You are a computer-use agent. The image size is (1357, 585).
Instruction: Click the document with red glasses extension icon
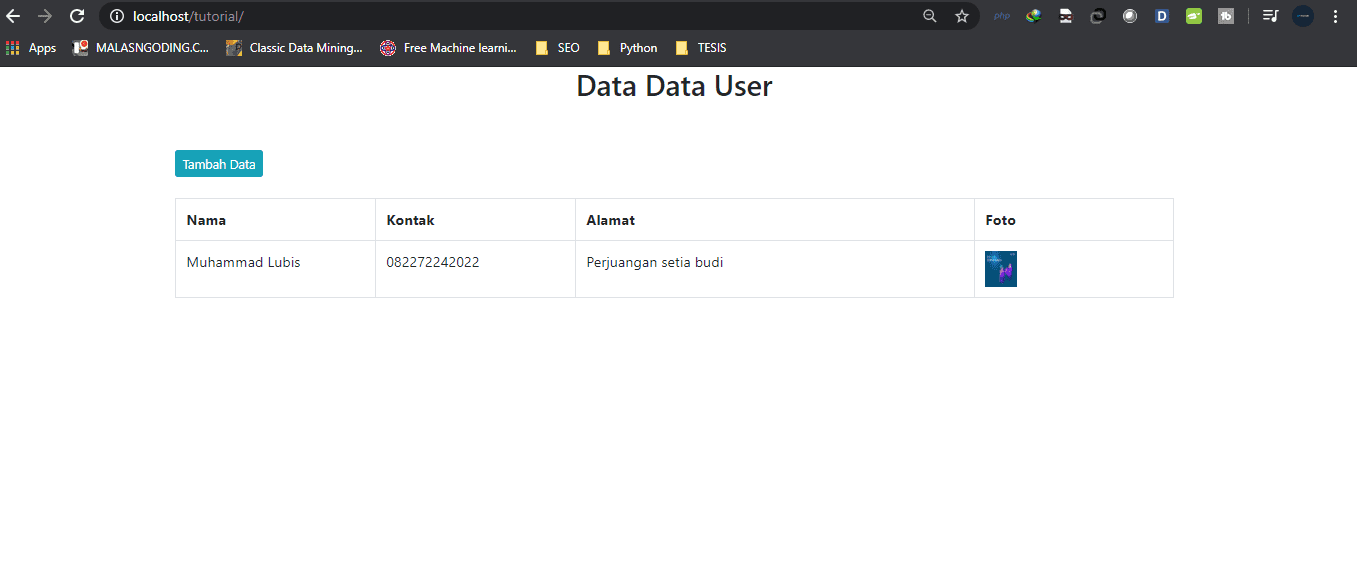click(1066, 16)
